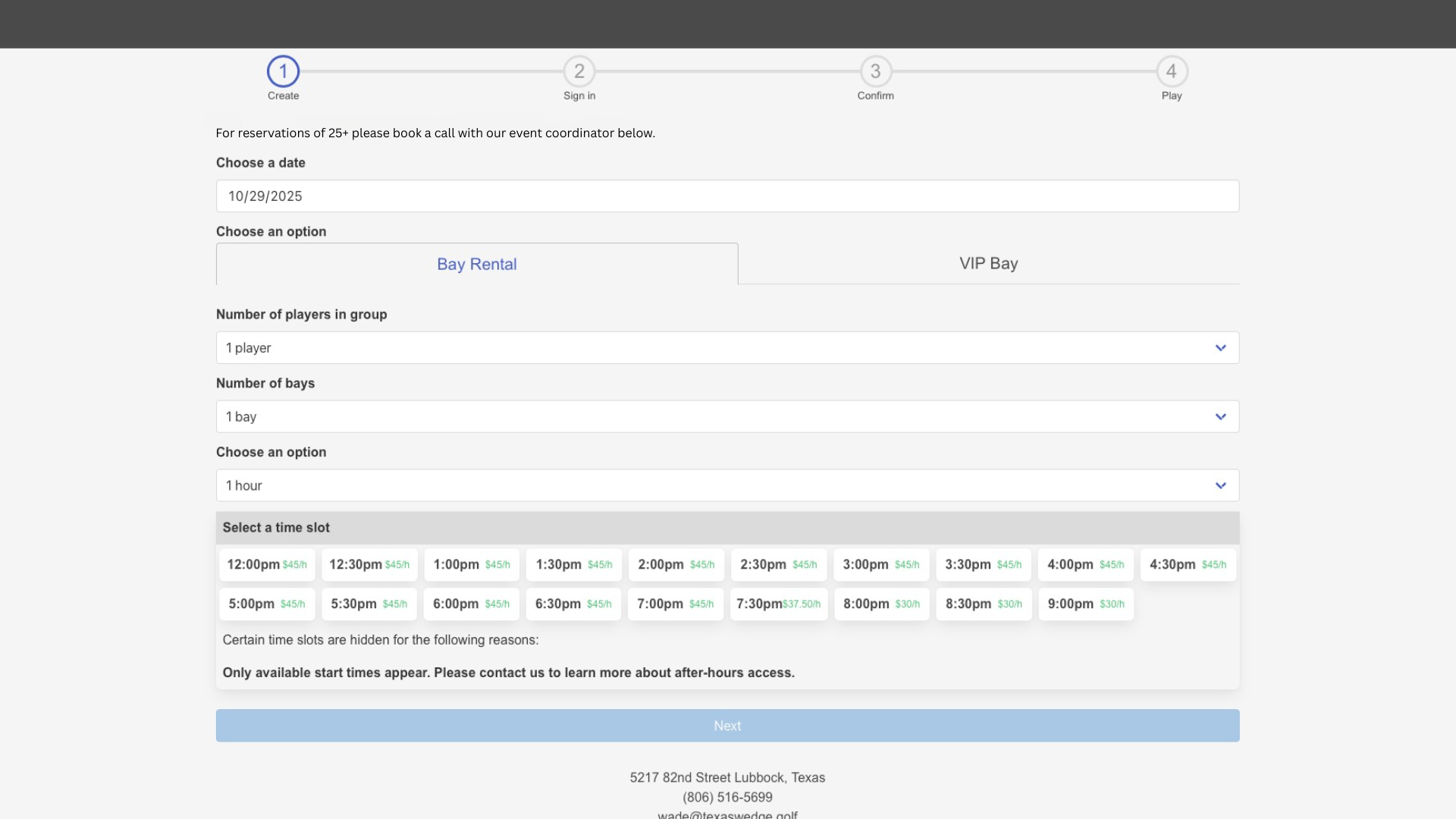Open the players in group dropdown
1456x819 pixels.
pos(727,347)
